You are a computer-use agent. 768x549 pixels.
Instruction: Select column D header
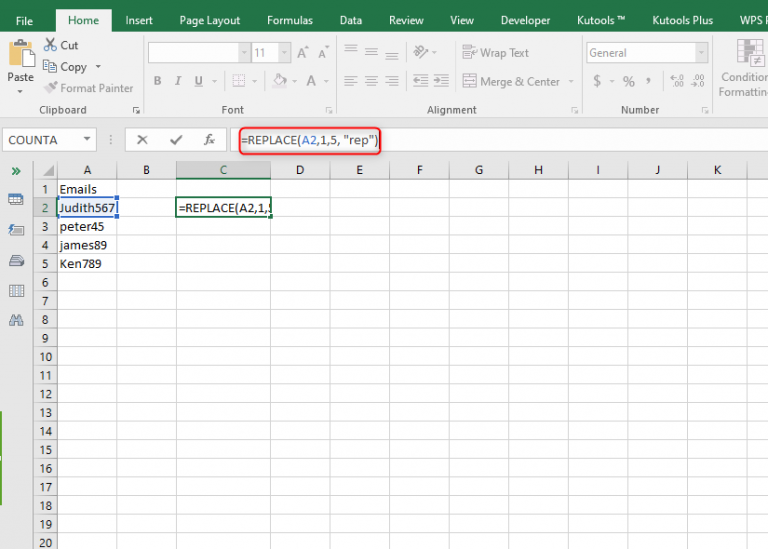point(300,170)
